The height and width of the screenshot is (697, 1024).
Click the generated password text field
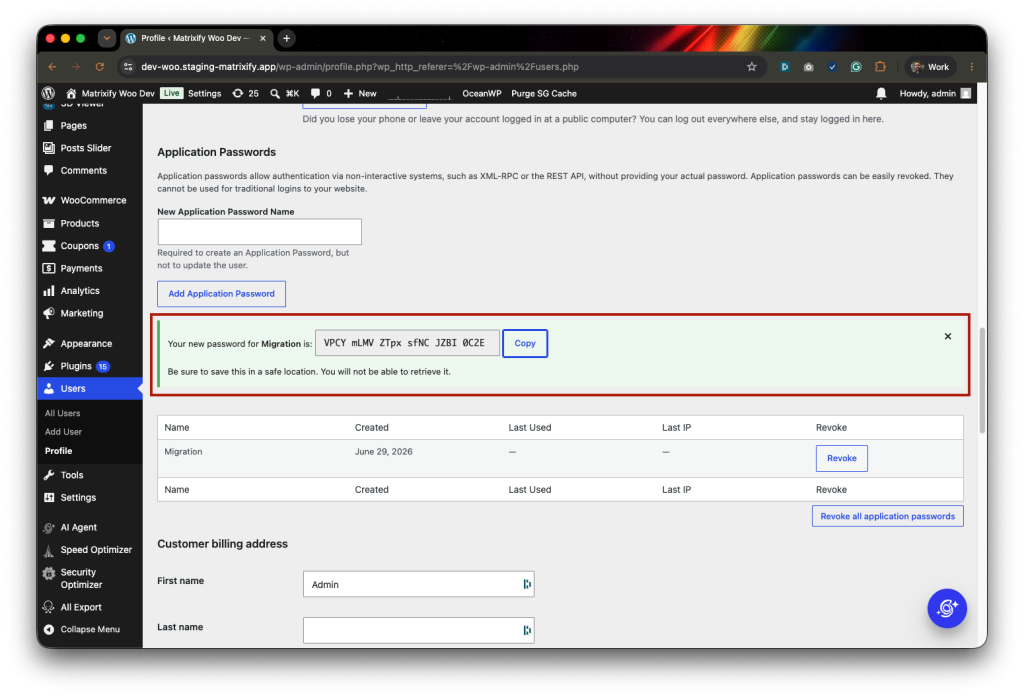407,343
